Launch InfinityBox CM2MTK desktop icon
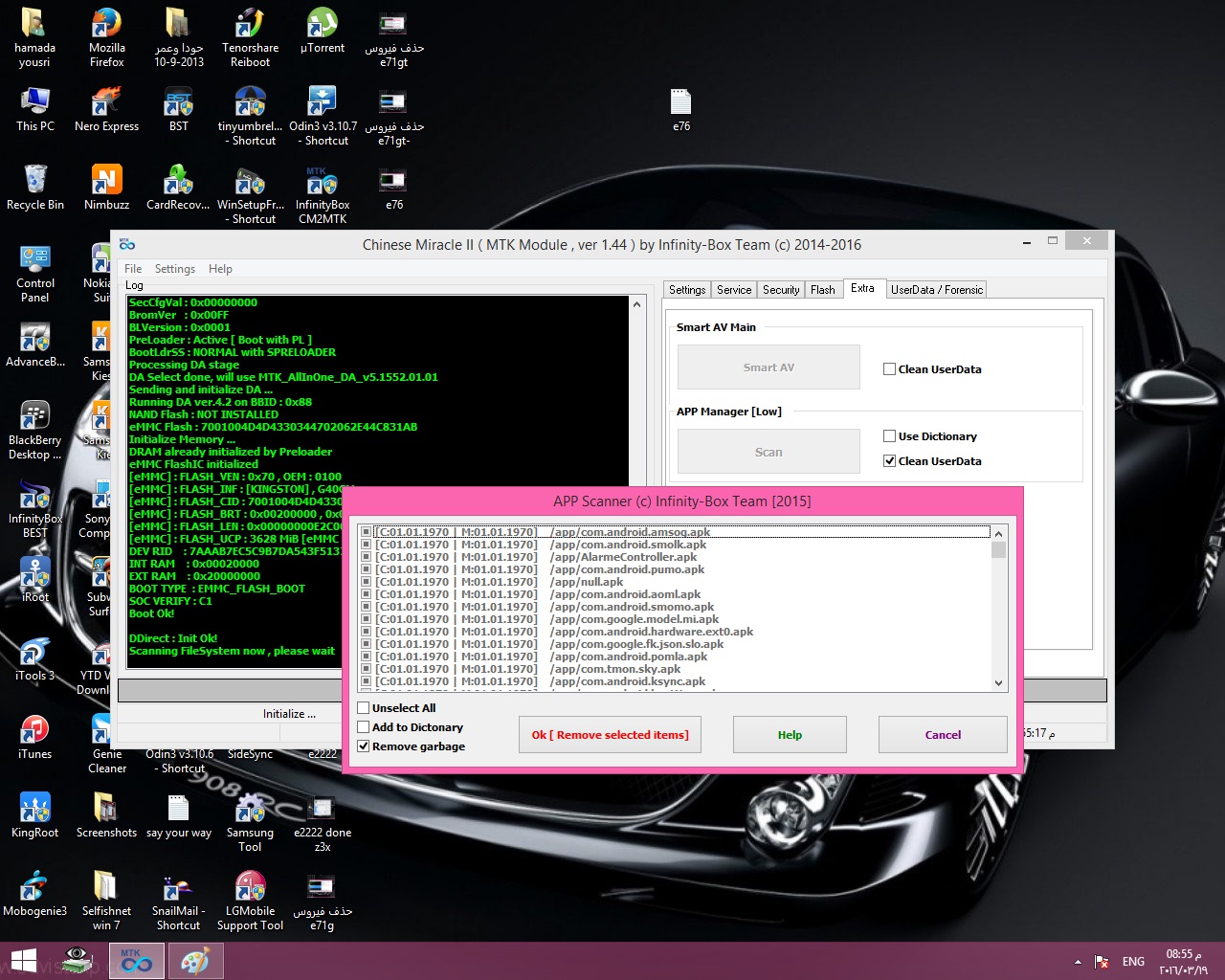The image size is (1225, 980). [x=323, y=195]
